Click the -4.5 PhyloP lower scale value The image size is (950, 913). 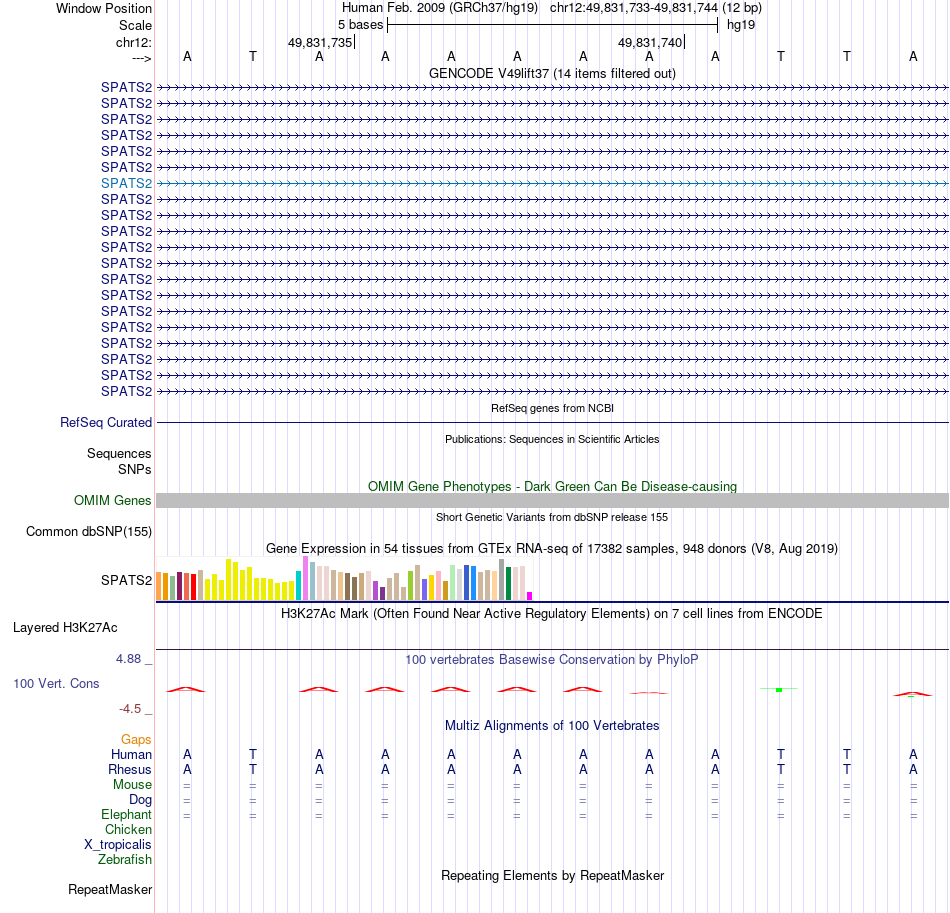[130, 709]
